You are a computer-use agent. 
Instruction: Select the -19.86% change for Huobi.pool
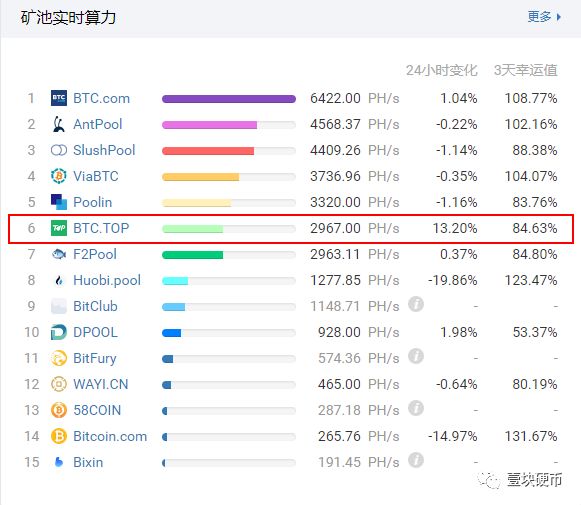point(452,280)
